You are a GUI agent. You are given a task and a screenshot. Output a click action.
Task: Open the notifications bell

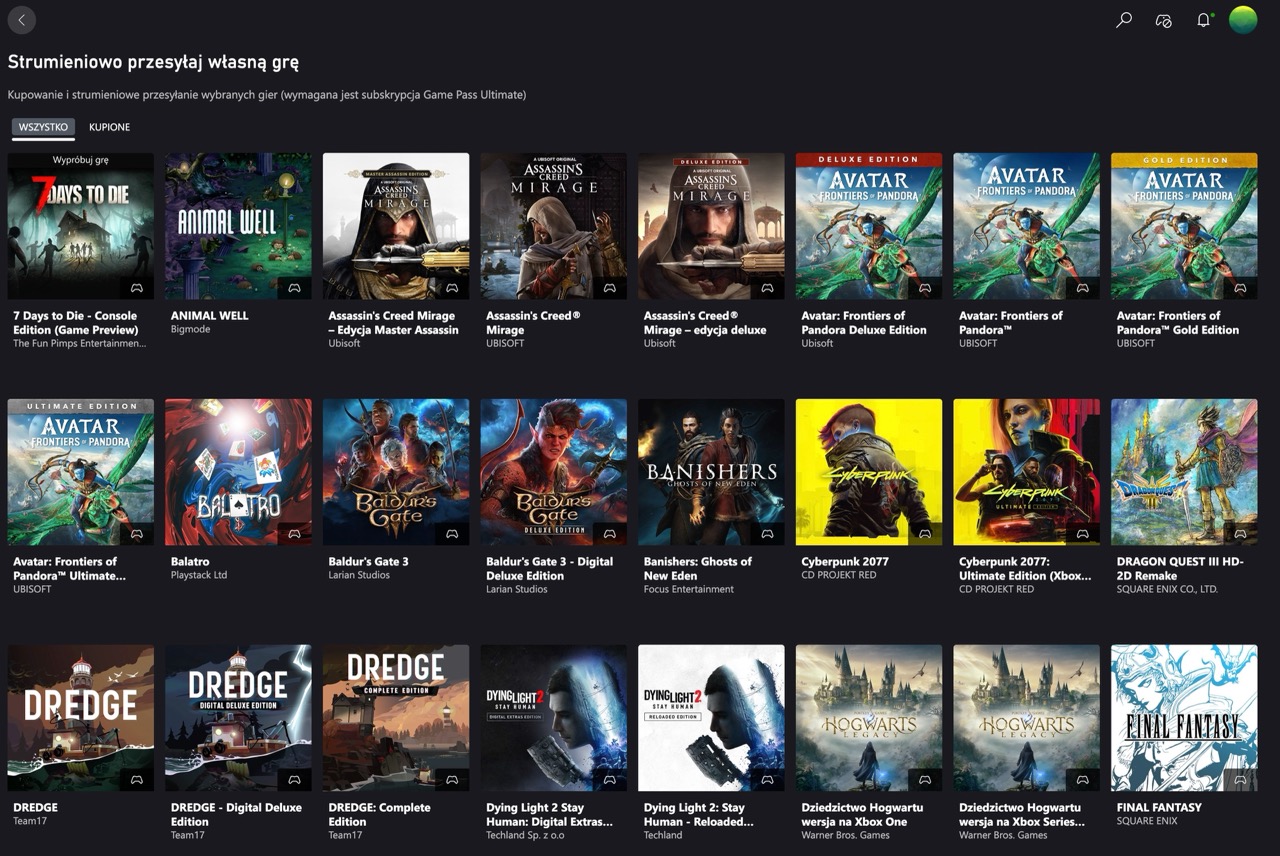tap(1204, 20)
